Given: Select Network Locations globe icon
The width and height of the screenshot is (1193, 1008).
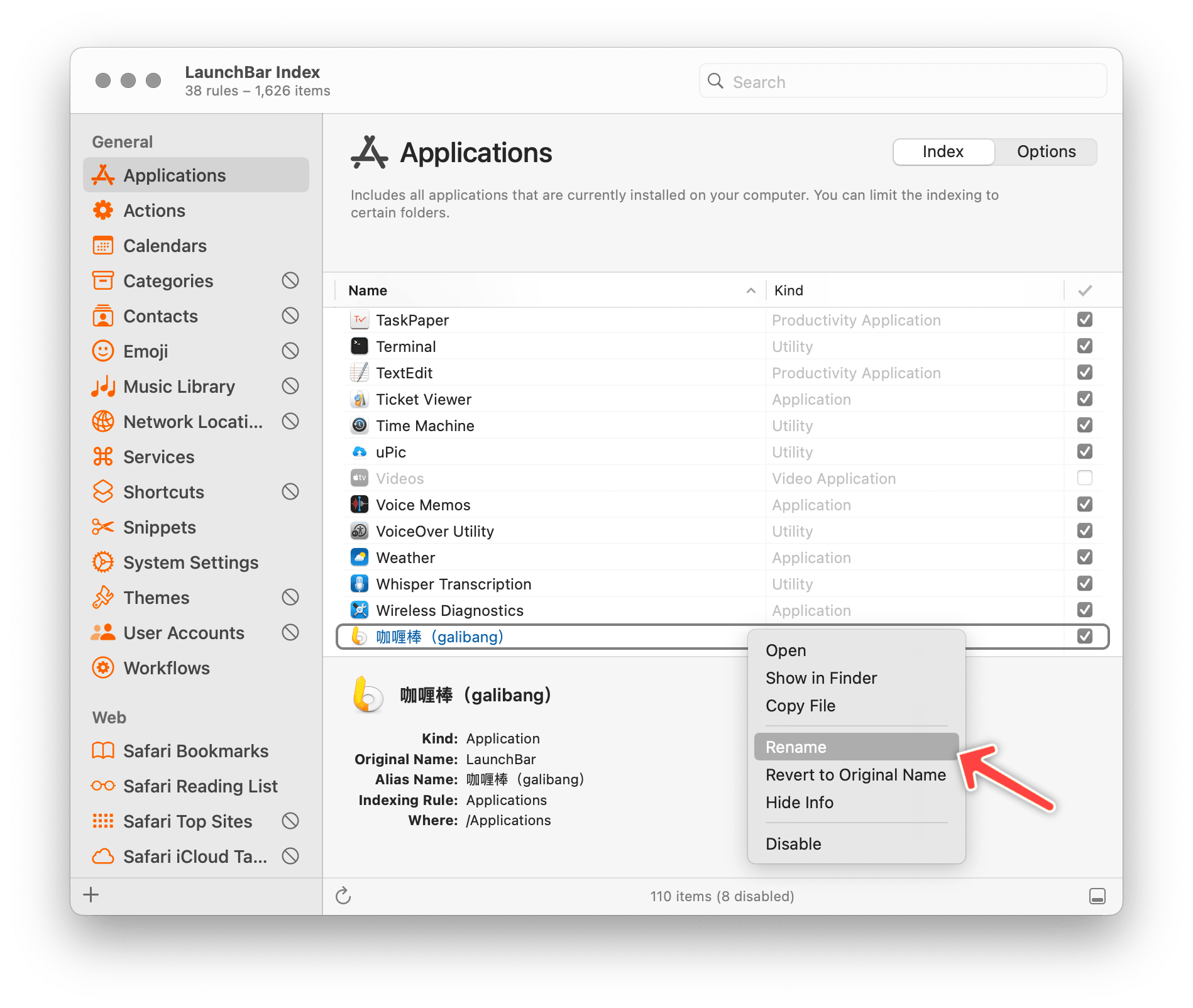Looking at the screenshot, I should tap(103, 422).
